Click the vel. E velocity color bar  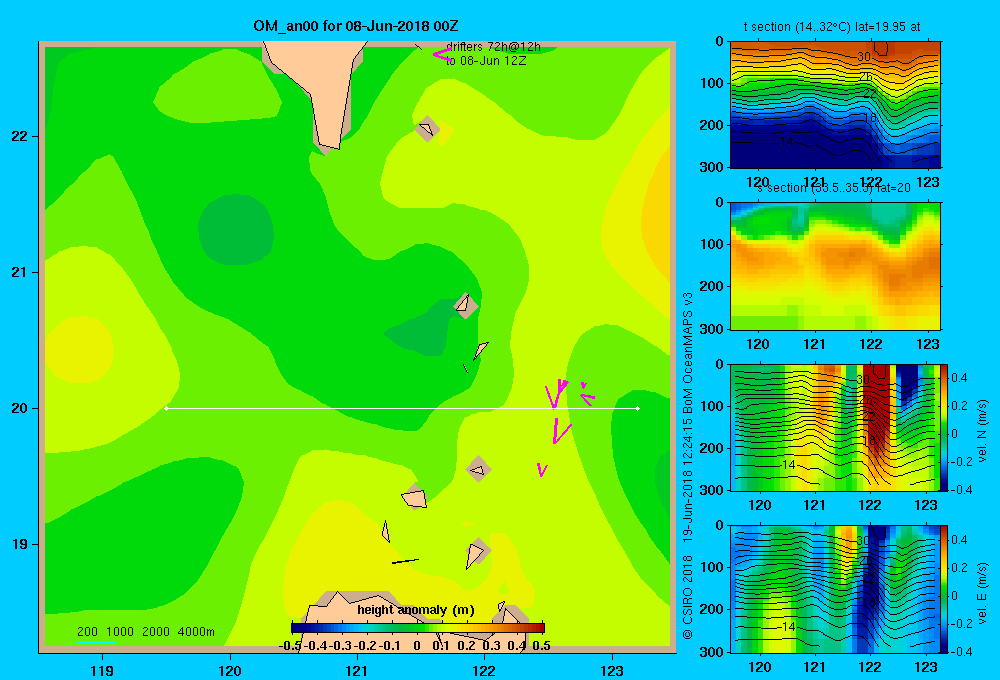[944, 589]
